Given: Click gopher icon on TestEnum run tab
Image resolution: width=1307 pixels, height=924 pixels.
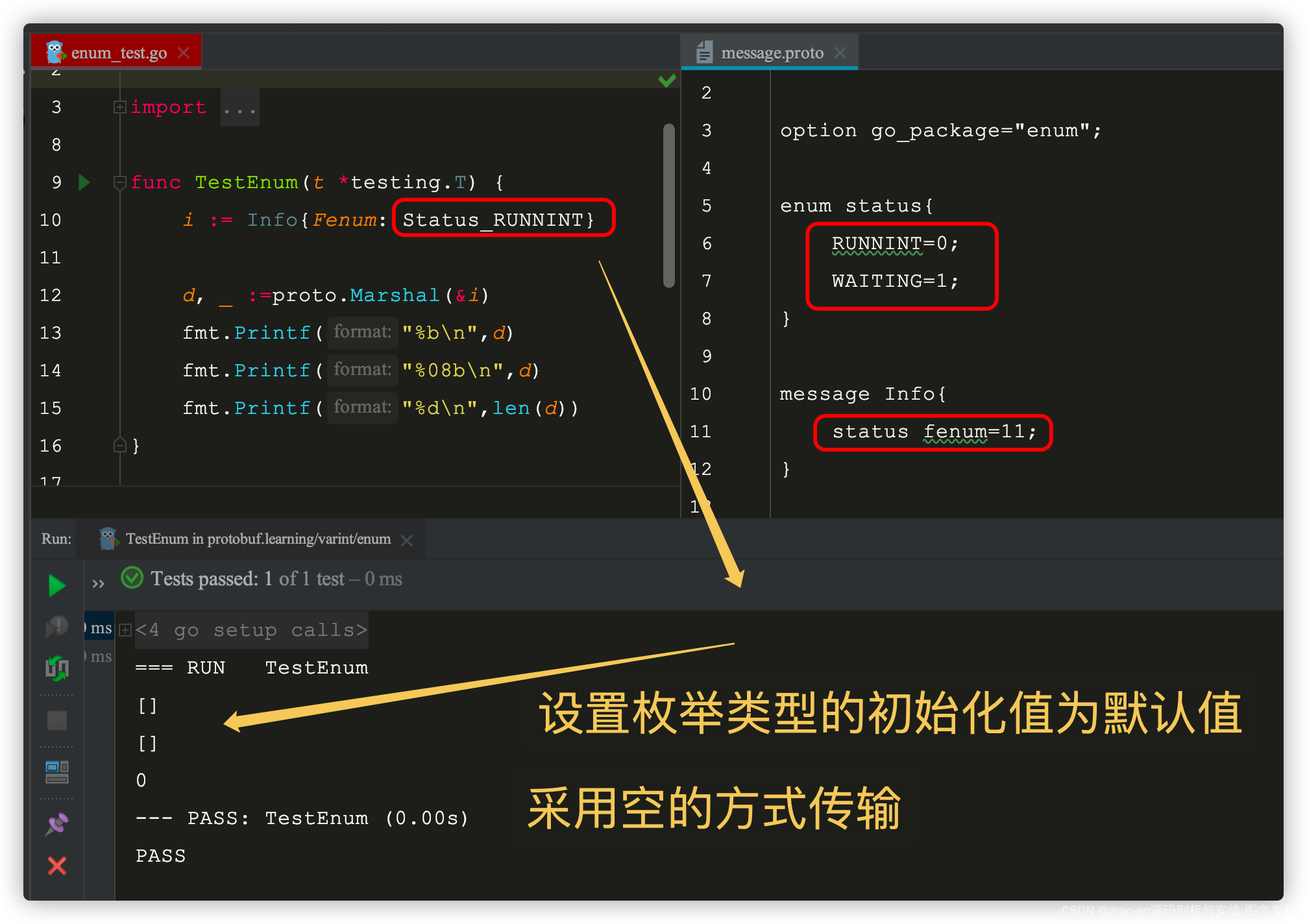Looking at the screenshot, I should (x=108, y=539).
